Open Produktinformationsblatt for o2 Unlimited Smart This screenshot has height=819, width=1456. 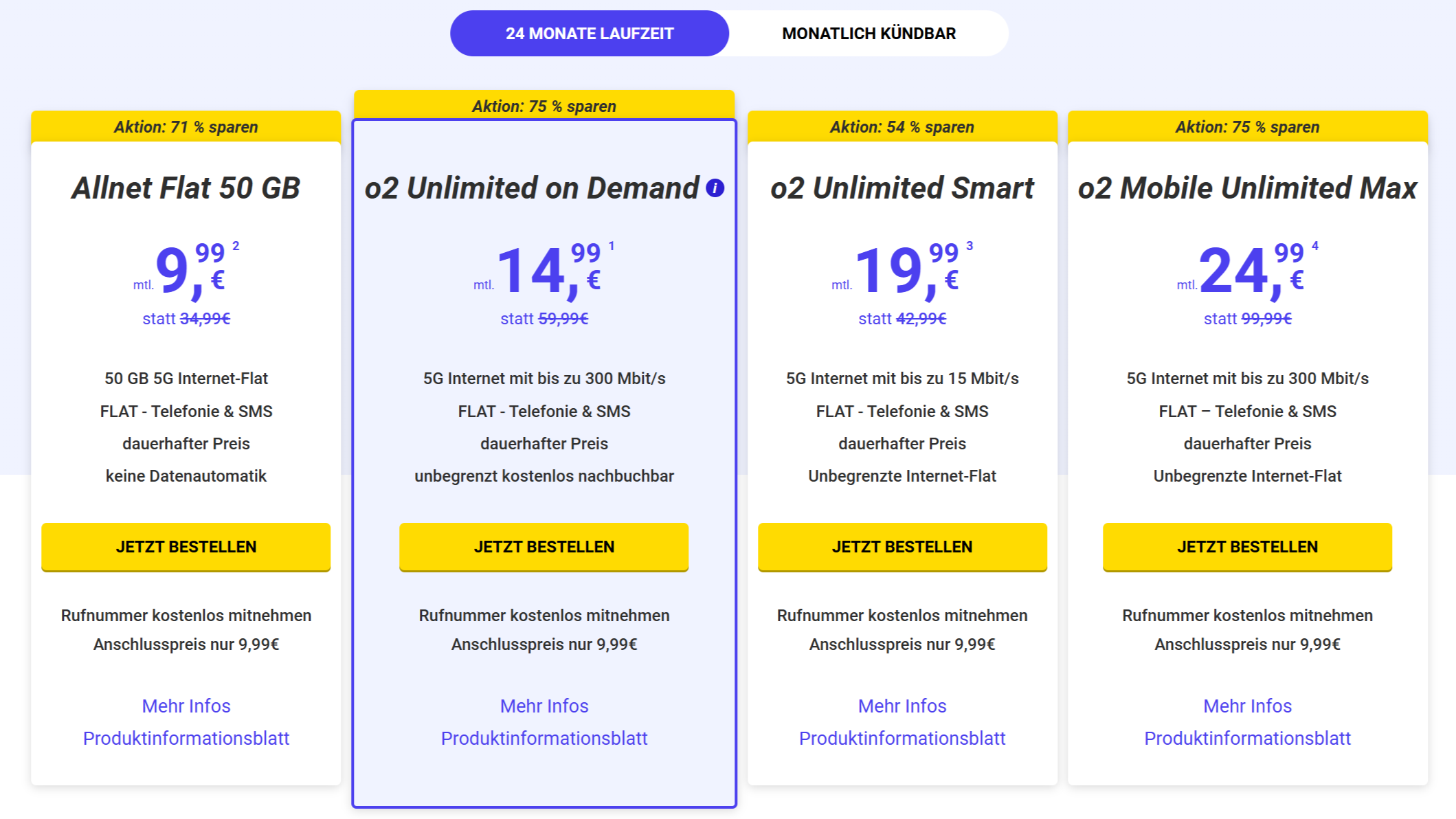coord(902,738)
